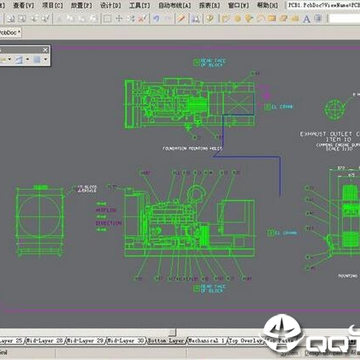This screenshot has width=360, height=360.
Task: Close the floating utility toolbar
Action: (46, 50)
